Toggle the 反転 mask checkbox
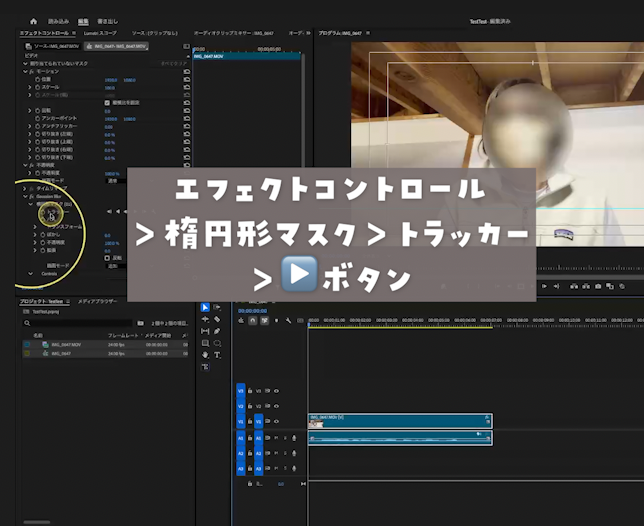 [108, 256]
